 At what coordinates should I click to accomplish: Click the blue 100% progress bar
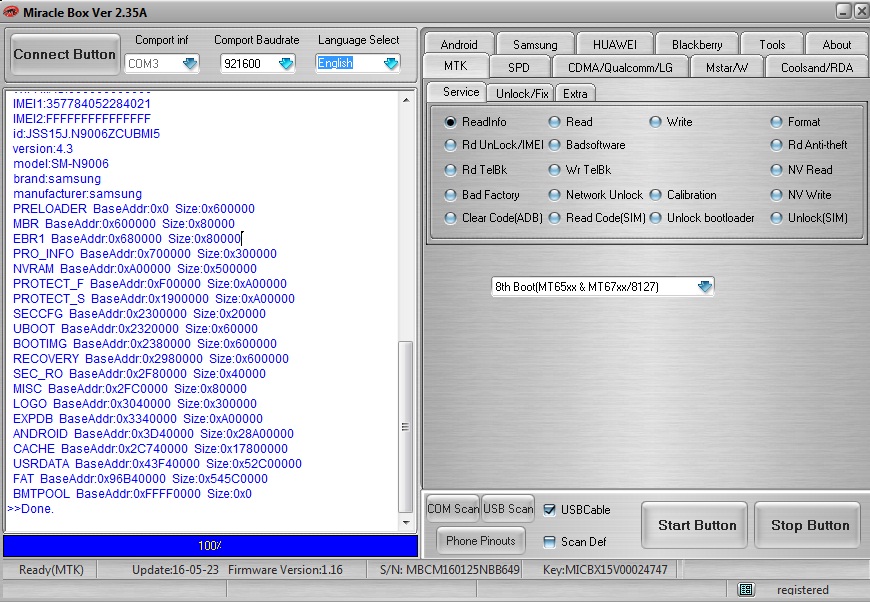click(210, 545)
